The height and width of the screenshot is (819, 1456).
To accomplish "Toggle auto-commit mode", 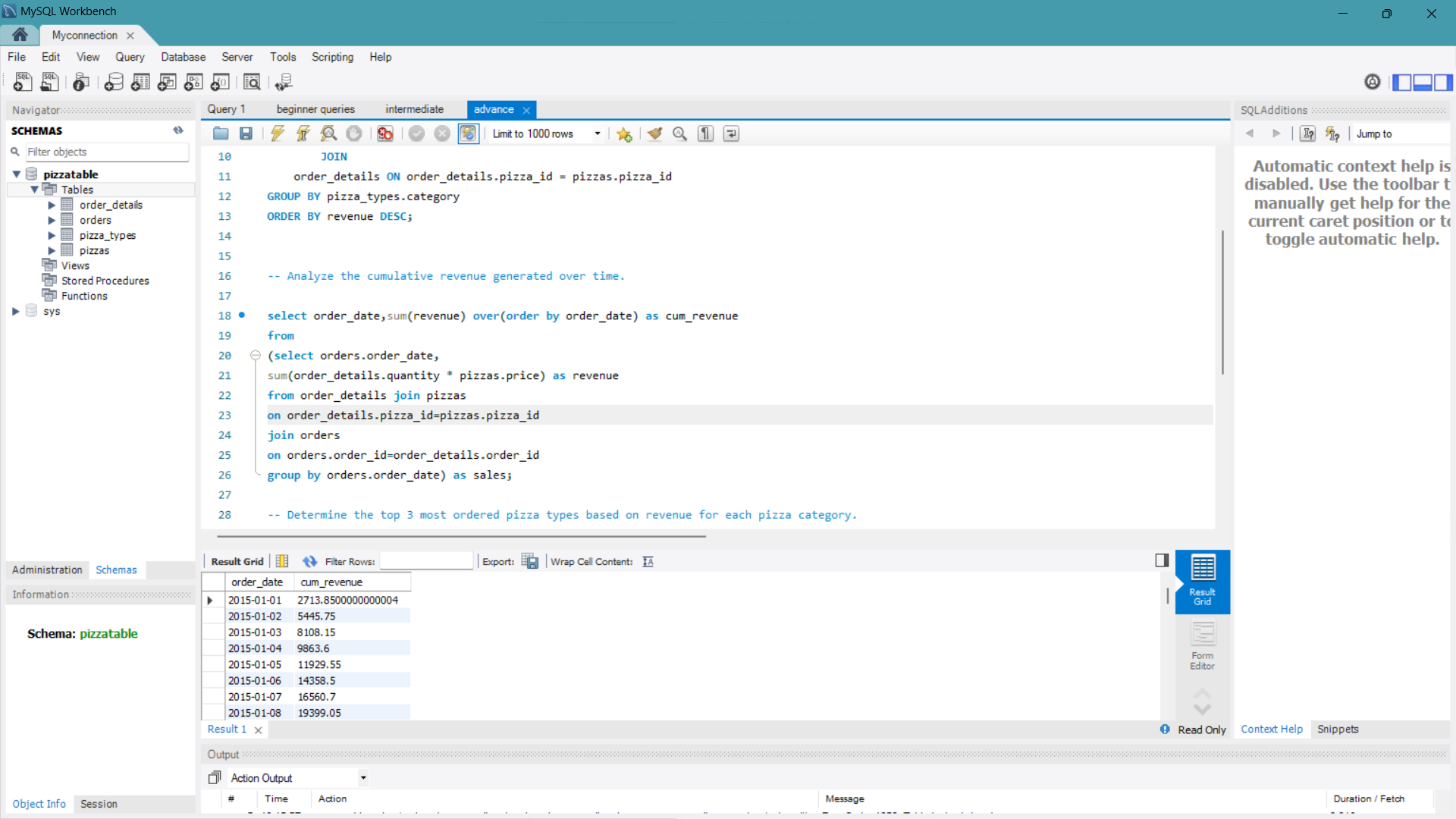I will (x=468, y=133).
